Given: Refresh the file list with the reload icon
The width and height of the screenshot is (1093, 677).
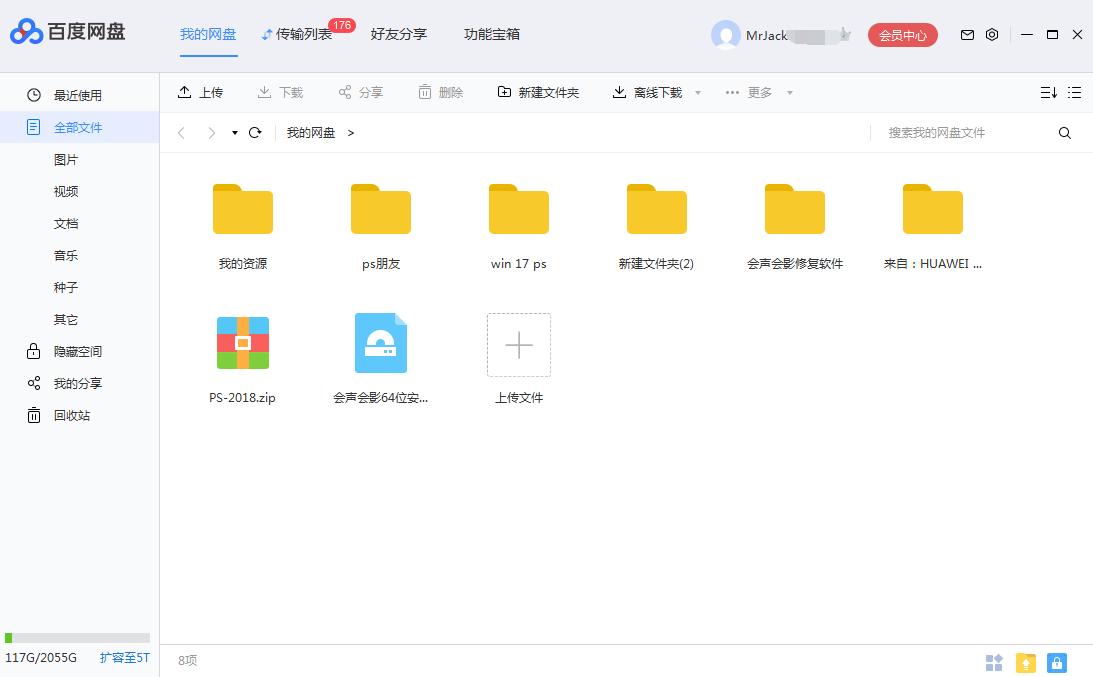Looking at the screenshot, I should click(255, 131).
